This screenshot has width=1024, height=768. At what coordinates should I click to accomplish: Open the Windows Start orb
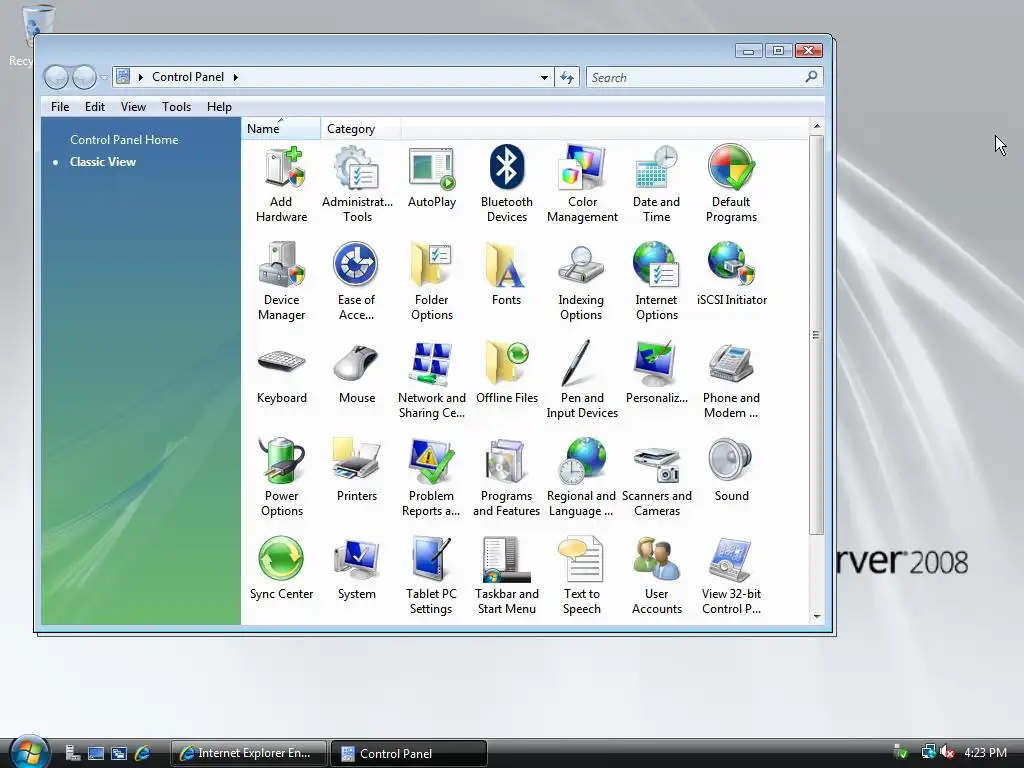click(29, 752)
